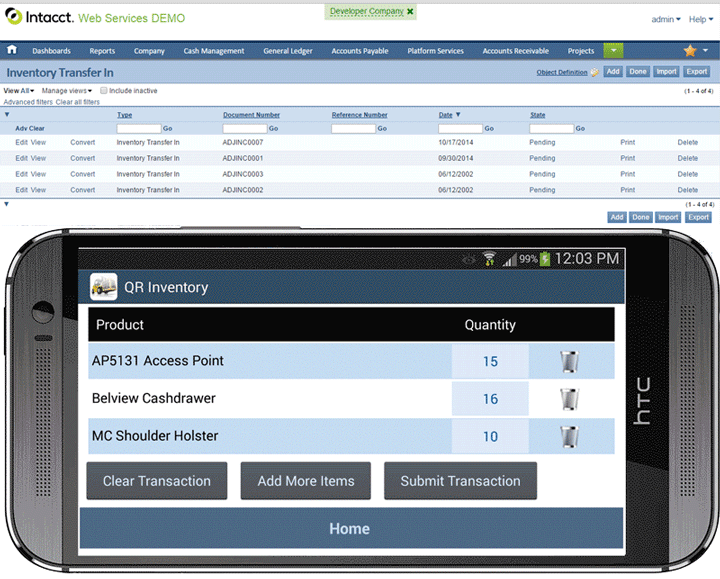Delete the MC Shoulder Holster row
The width and height of the screenshot is (720, 579).
pos(569,437)
